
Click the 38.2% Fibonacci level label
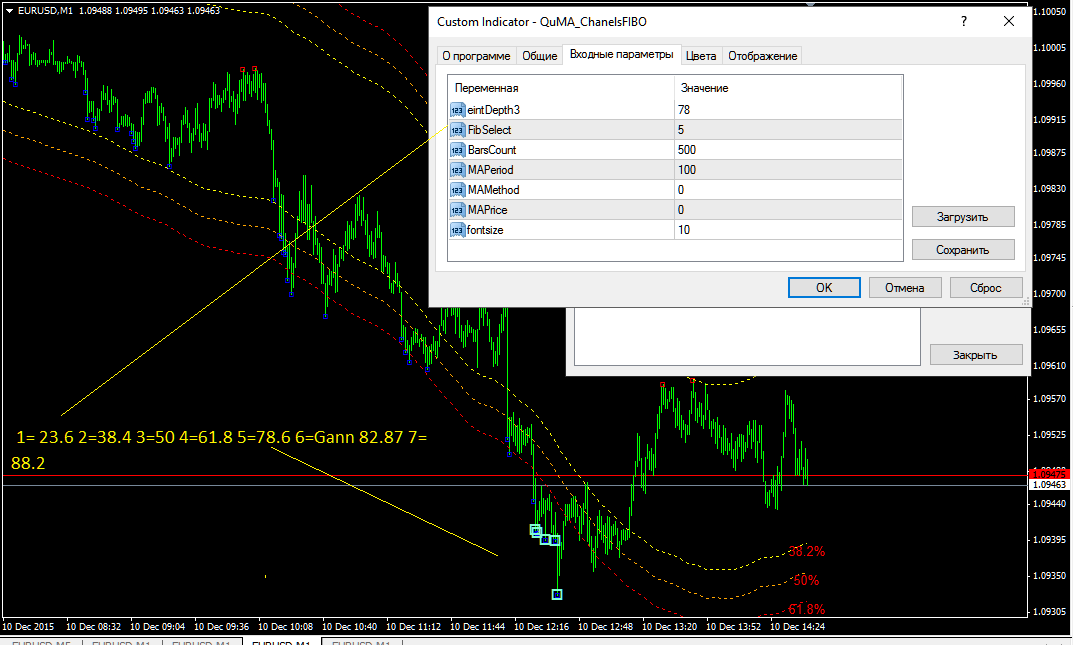click(x=807, y=551)
